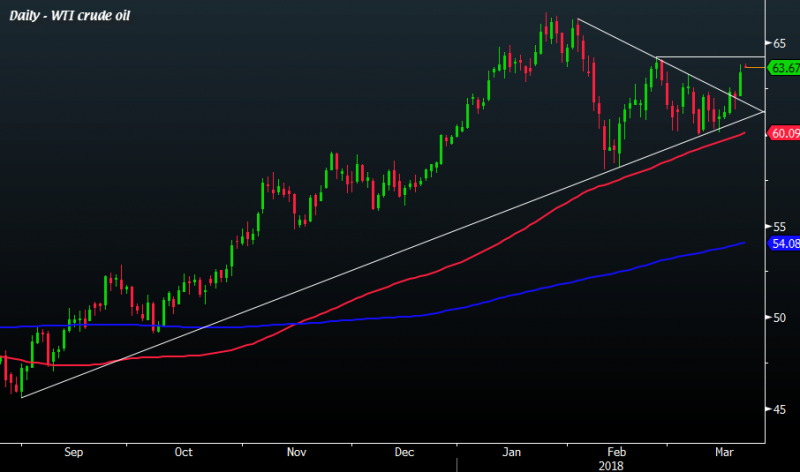Click the Sep label on the time axis

coord(74,452)
